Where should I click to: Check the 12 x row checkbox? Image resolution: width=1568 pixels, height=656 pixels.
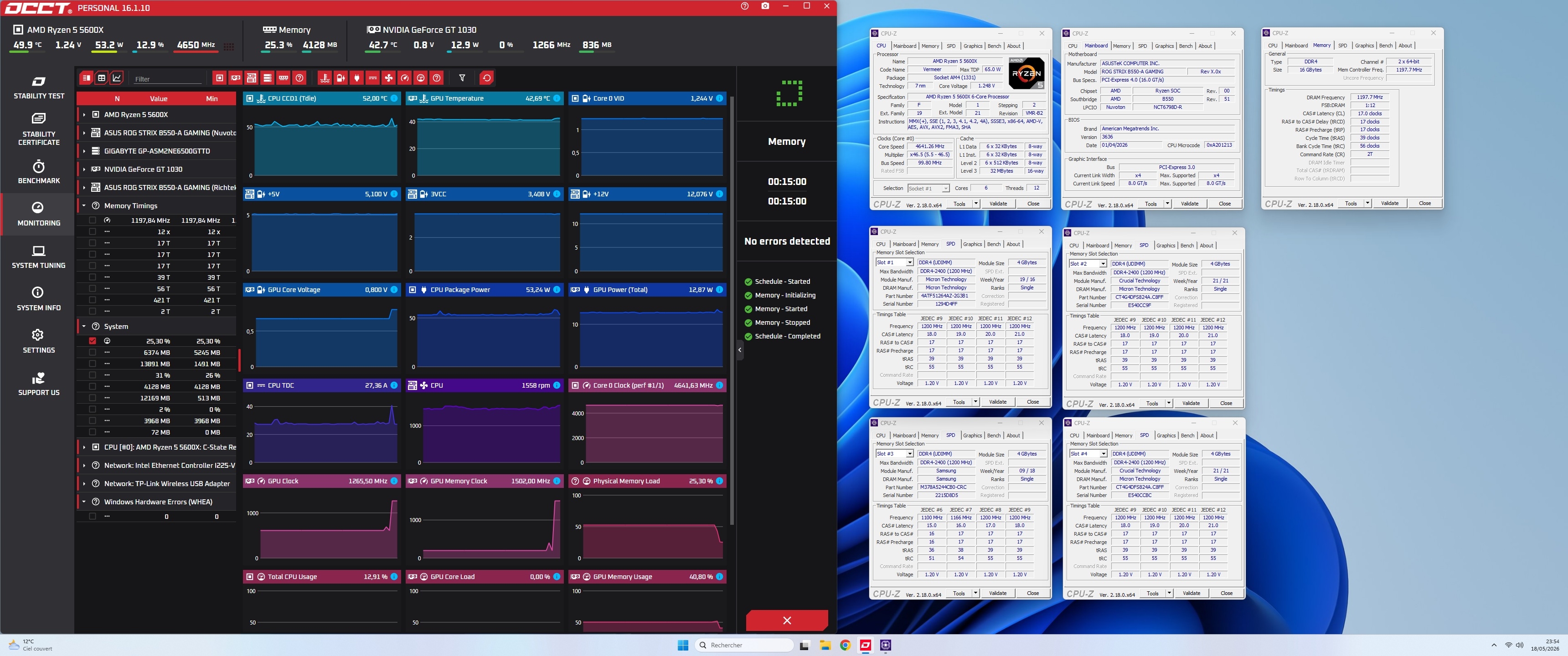(x=93, y=232)
